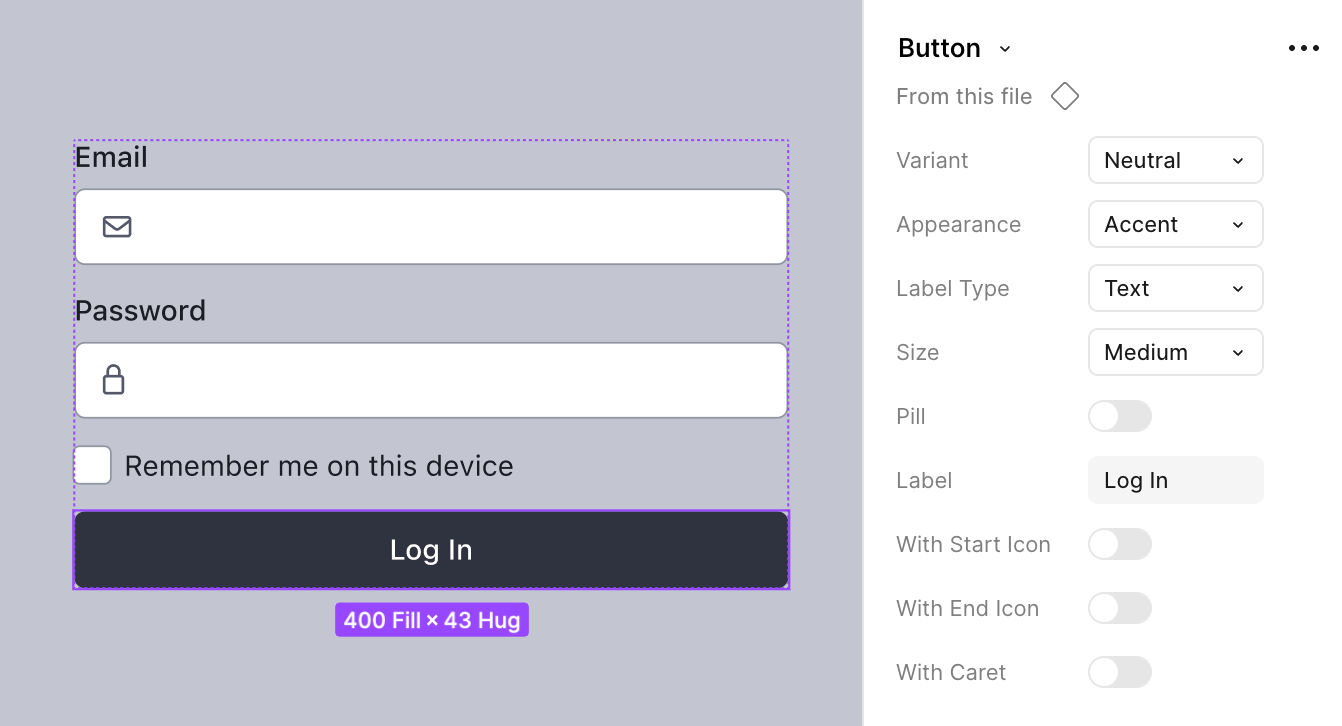Image resolution: width=1342 pixels, height=726 pixels.
Task: Switch on the With Caret toggle
Action: 1119,672
